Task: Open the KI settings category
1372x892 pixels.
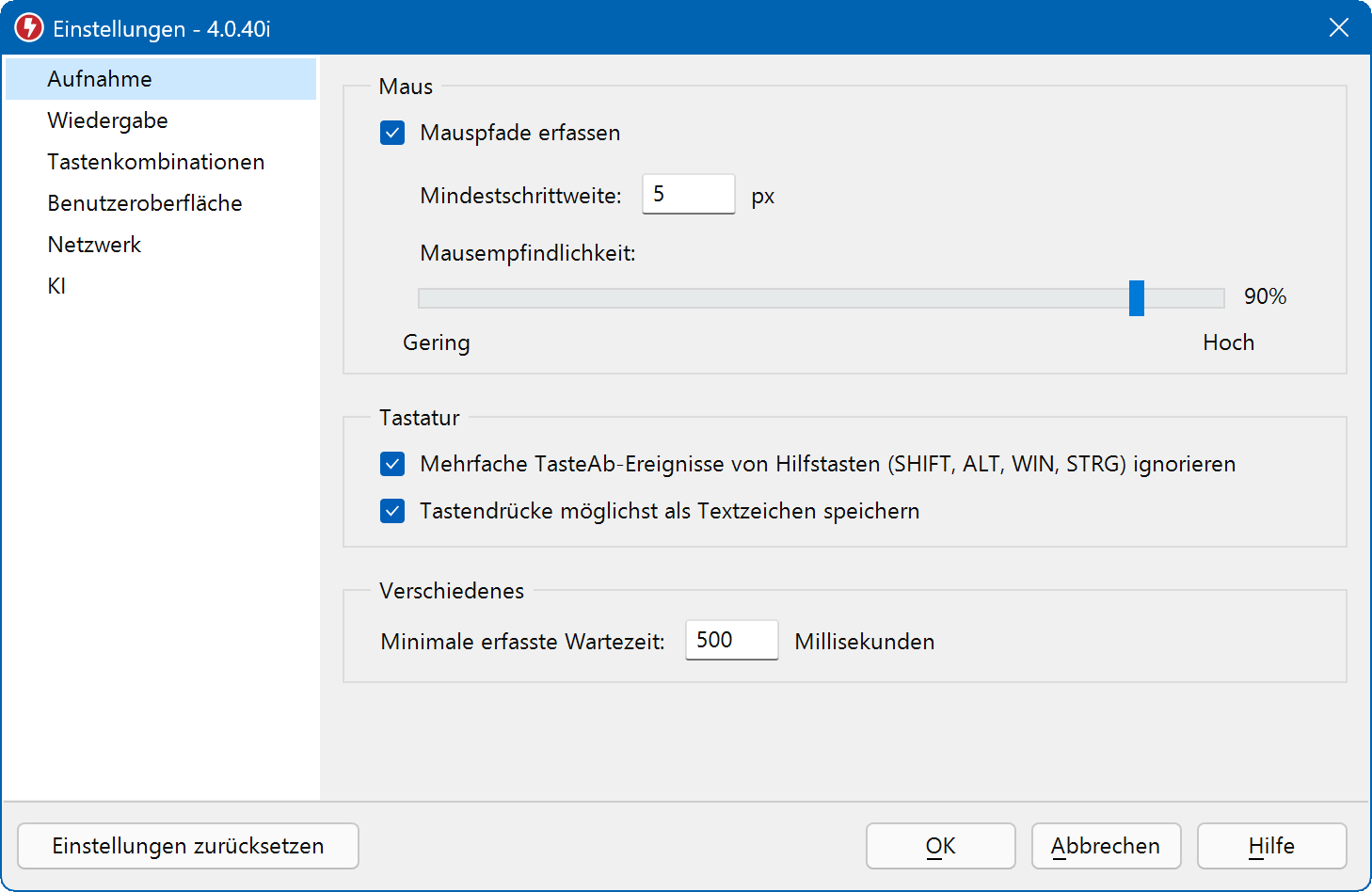Action: tap(56, 286)
